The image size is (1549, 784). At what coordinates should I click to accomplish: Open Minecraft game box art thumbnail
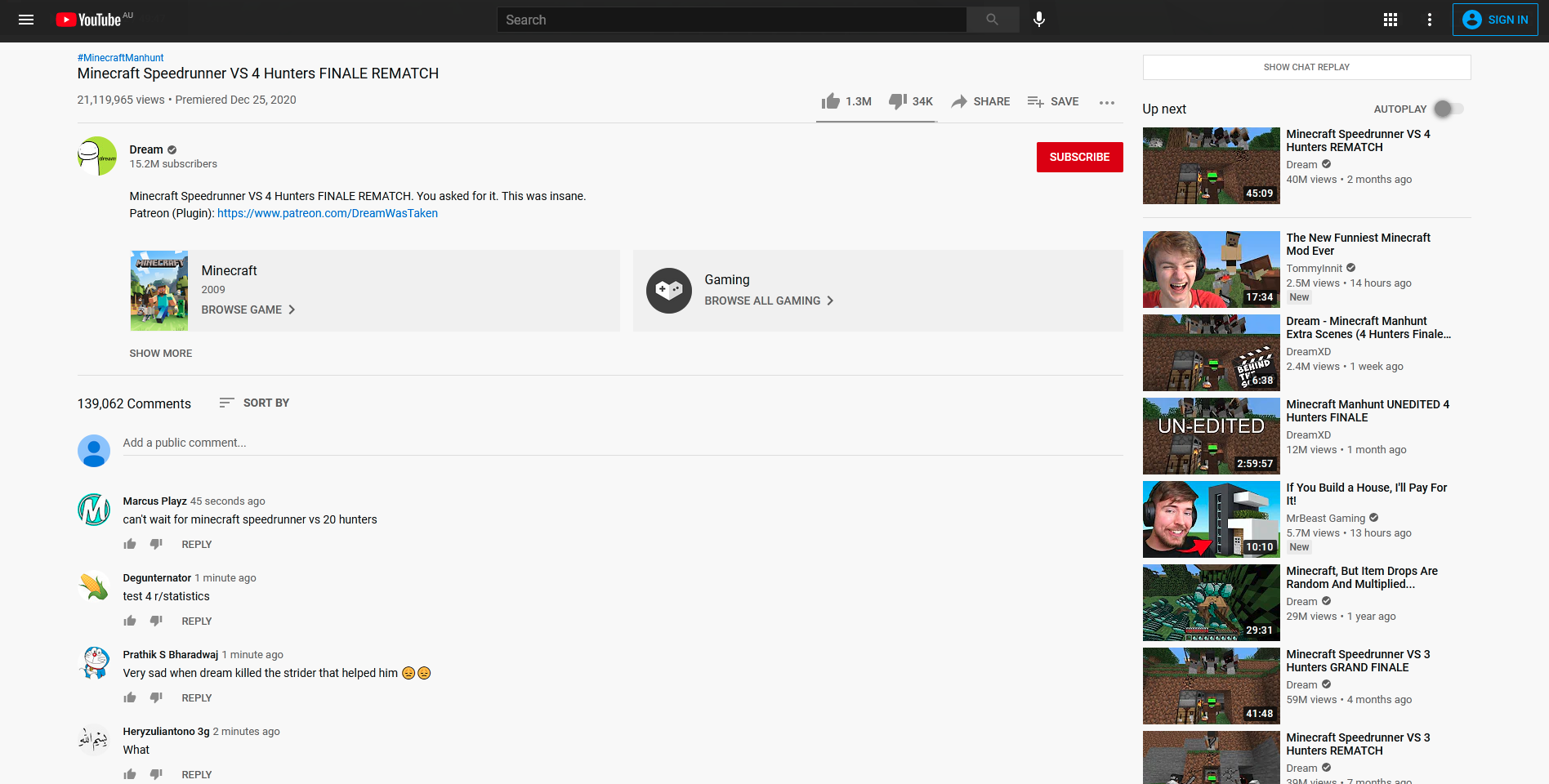159,291
